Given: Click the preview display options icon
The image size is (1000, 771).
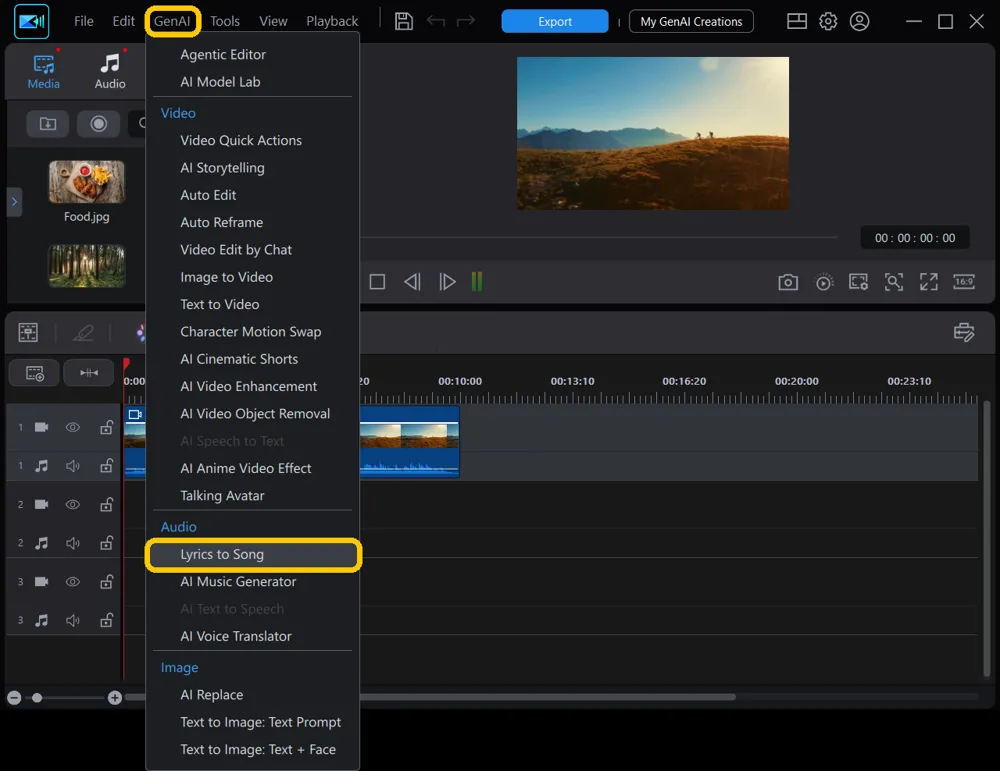Looking at the screenshot, I should coord(858,282).
